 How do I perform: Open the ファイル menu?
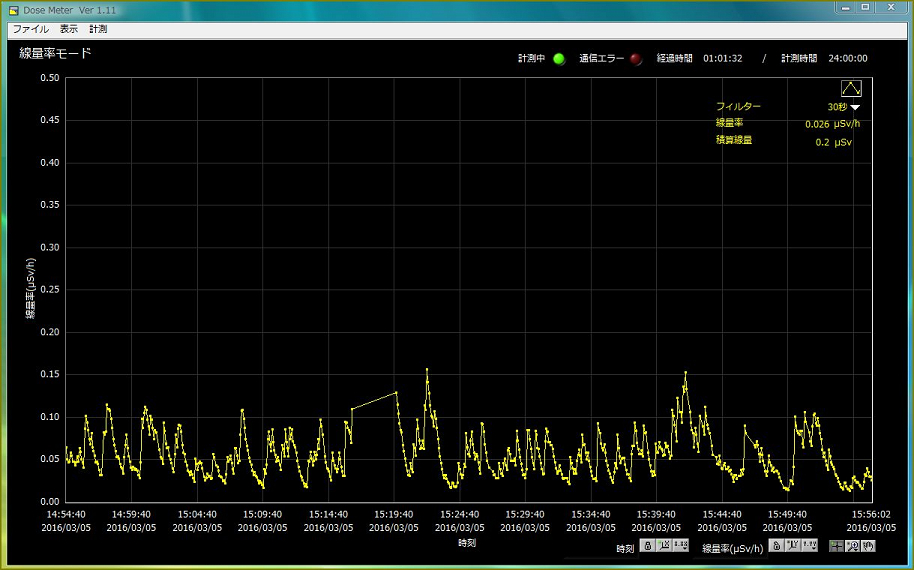[30, 30]
